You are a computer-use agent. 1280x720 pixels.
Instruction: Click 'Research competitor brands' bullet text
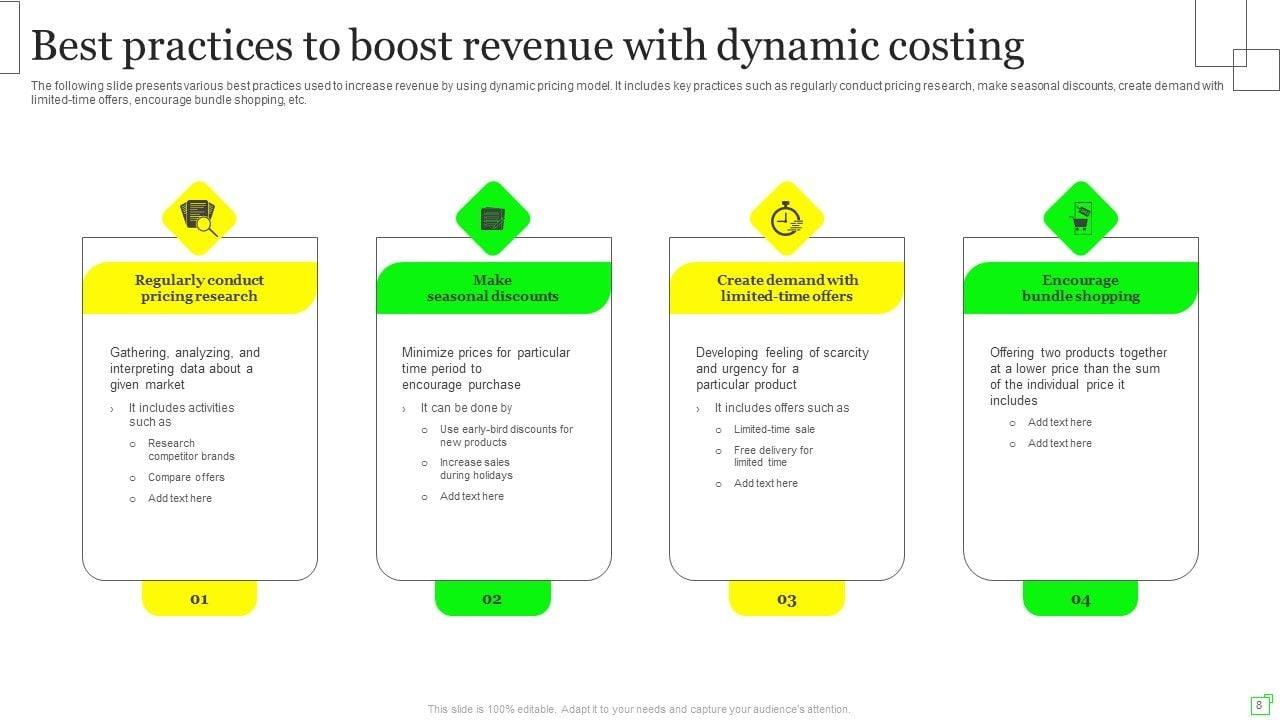(x=191, y=450)
